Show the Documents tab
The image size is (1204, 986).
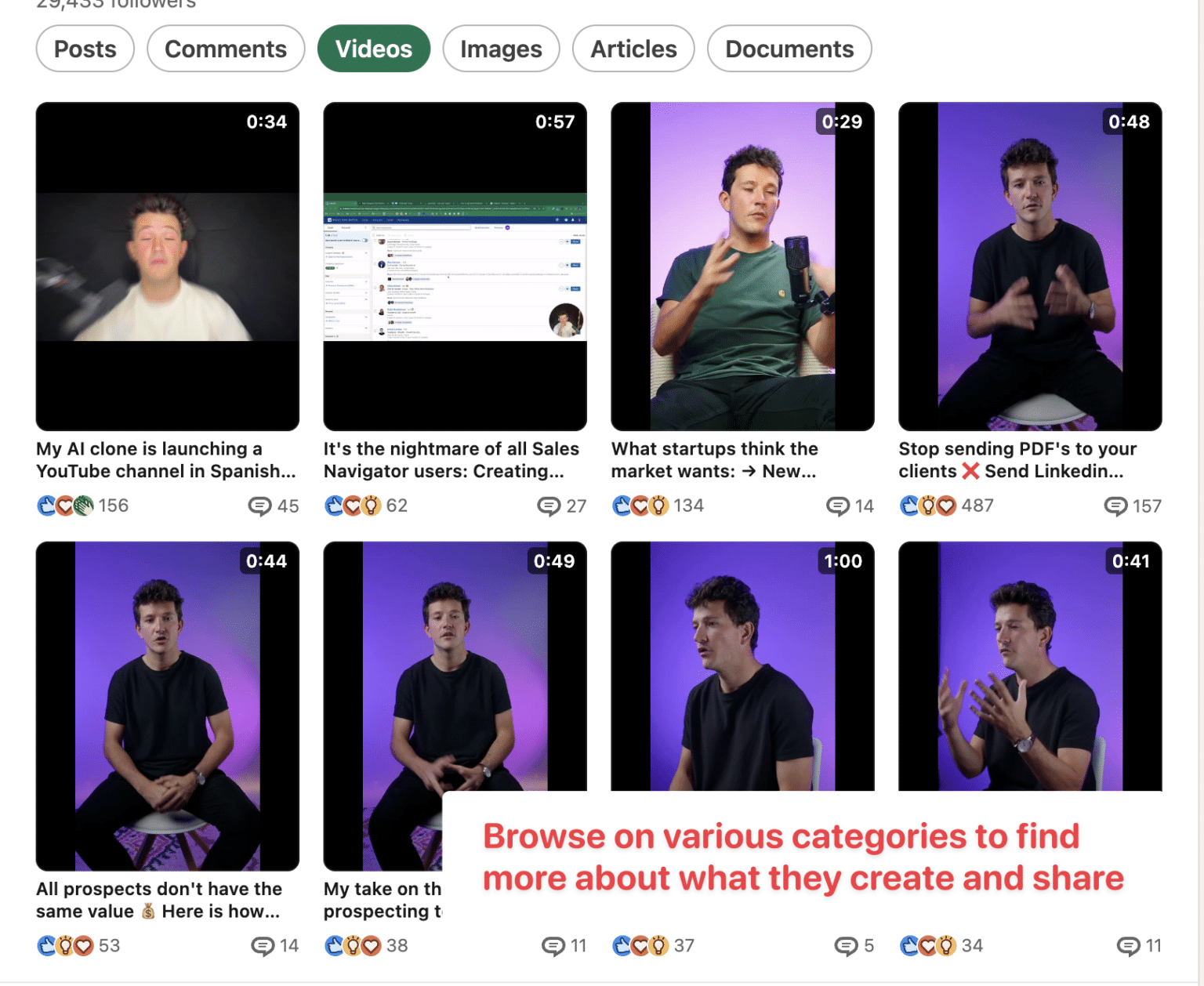[x=789, y=49]
